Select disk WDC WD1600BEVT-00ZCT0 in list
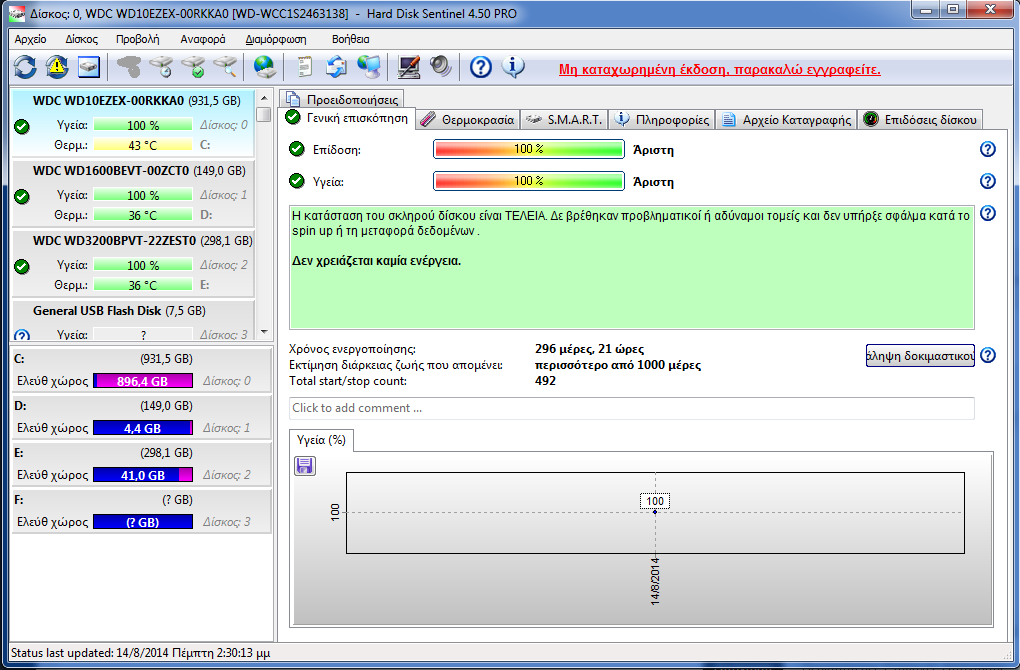The image size is (1020, 670). pos(133,193)
